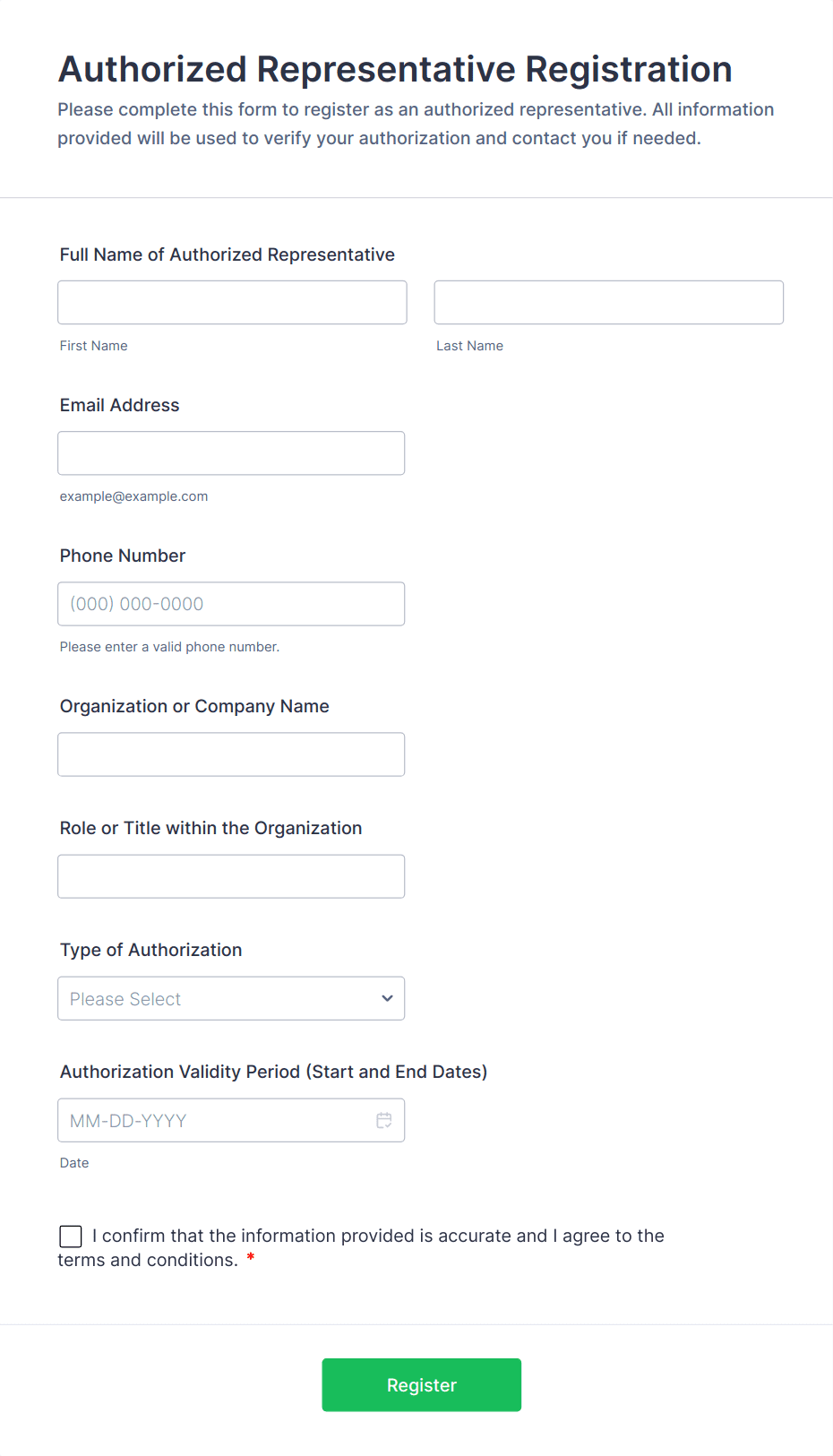Click the Phone Number label text
This screenshot has height=1456, width=833.
(x=122, y=556)
